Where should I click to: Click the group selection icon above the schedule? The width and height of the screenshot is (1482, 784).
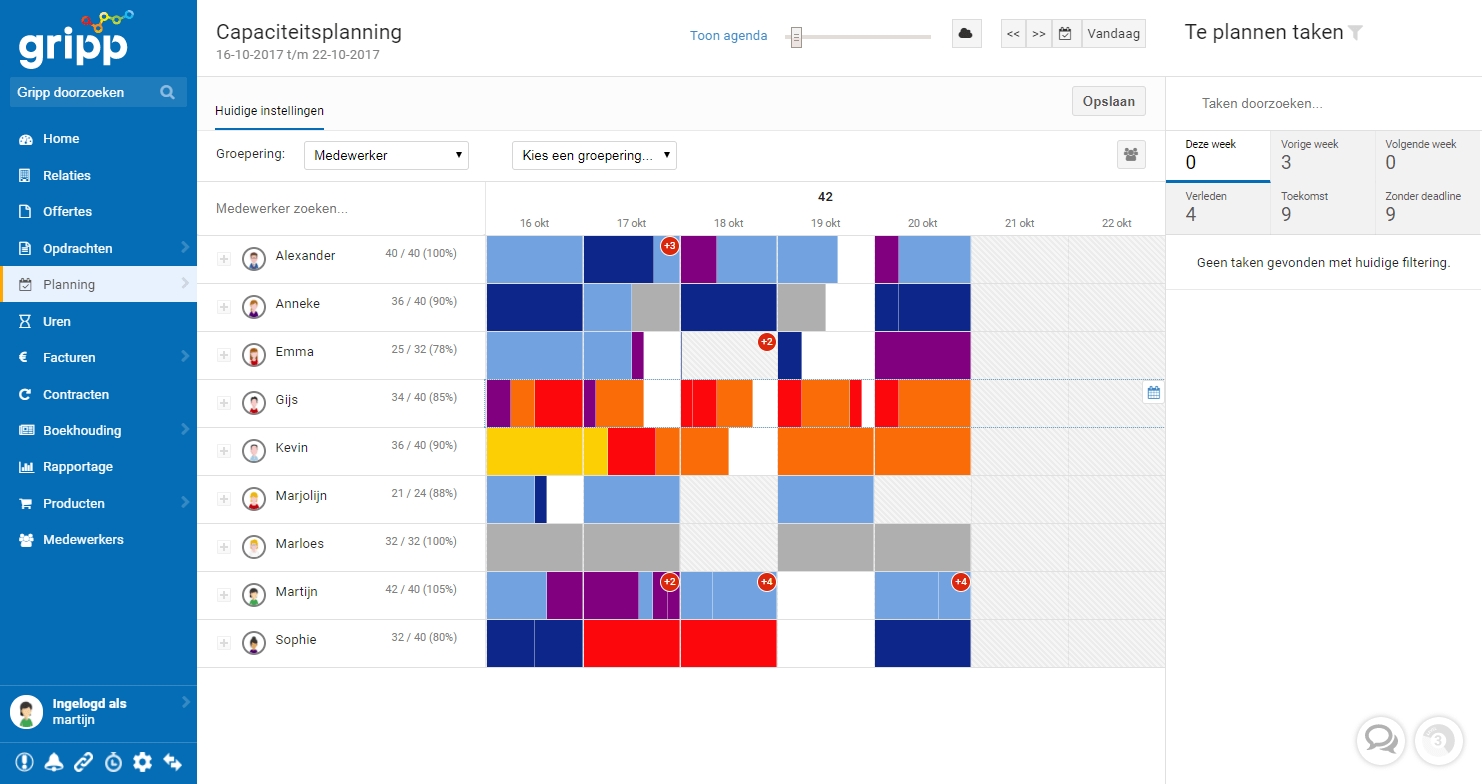tap(1131, 155)
